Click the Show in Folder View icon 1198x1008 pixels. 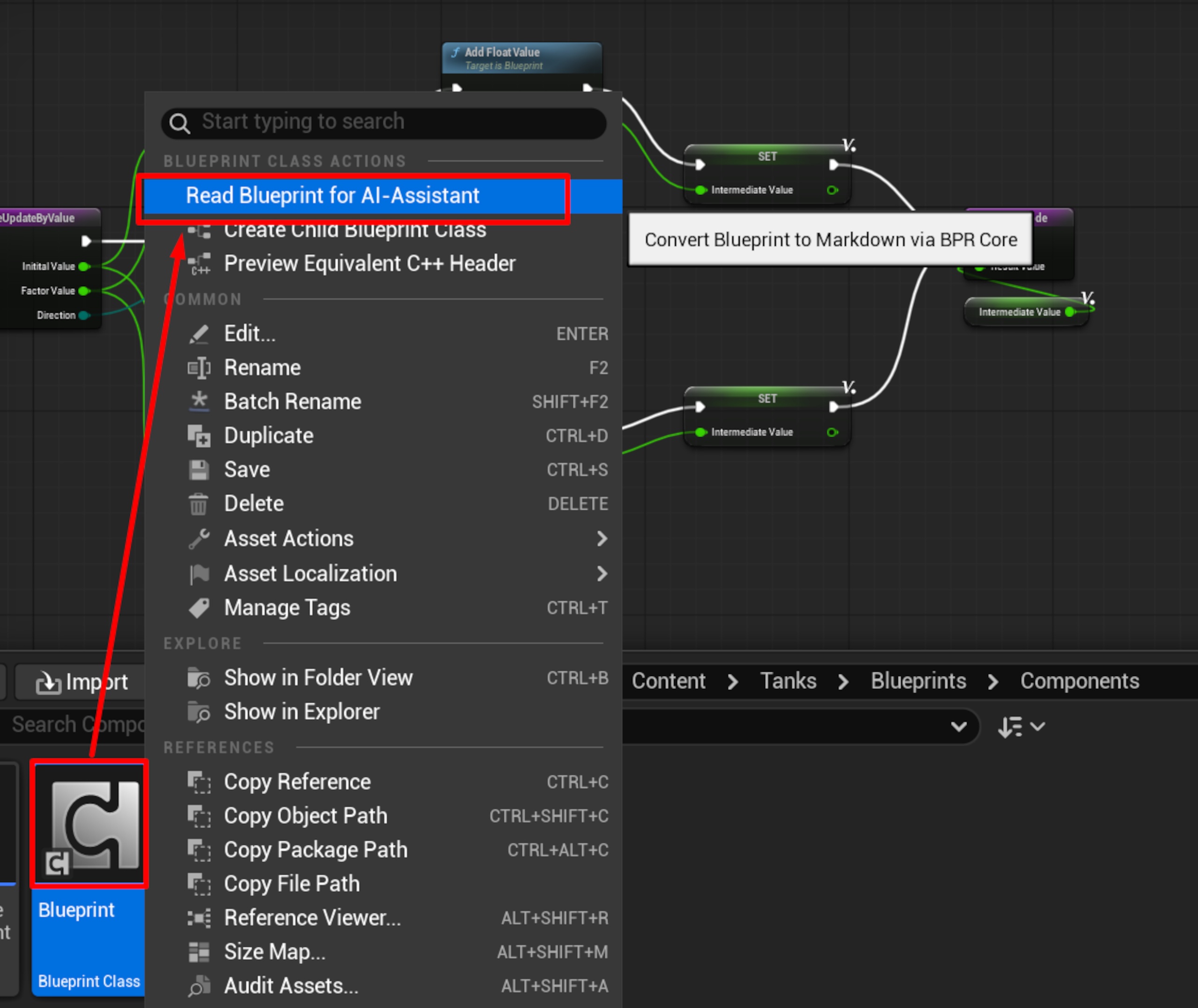tap(199, 678)
